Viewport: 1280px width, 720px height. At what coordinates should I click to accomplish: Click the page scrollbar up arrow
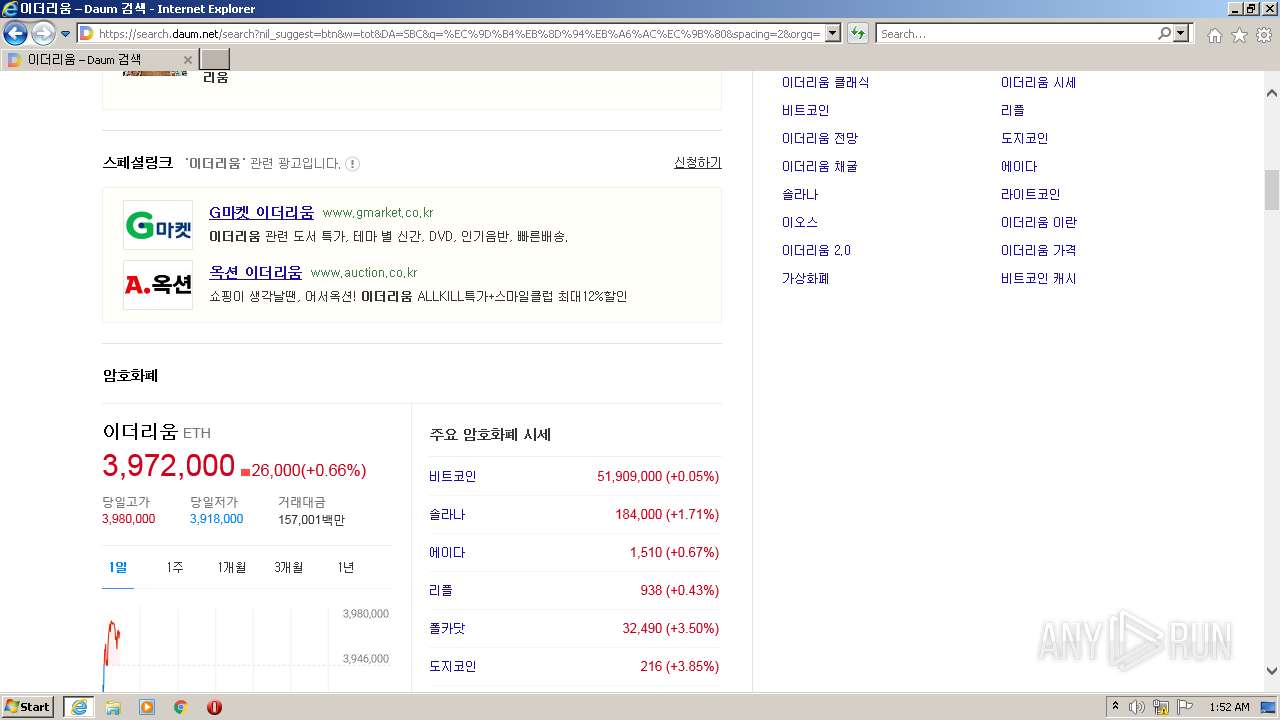click(x=1271, y=93)
